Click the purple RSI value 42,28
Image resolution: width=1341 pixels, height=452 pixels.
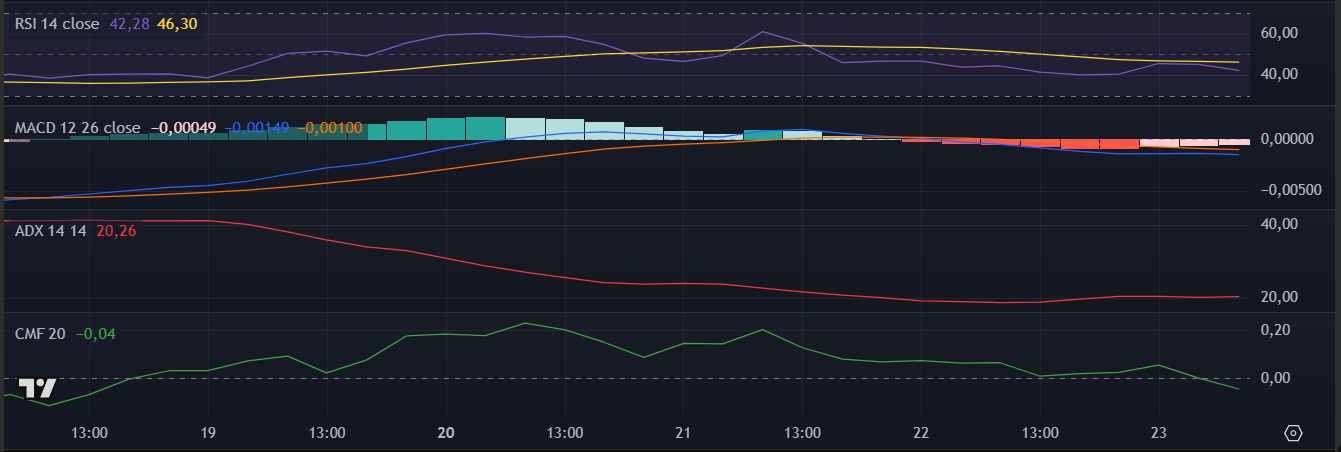point(128,24)
